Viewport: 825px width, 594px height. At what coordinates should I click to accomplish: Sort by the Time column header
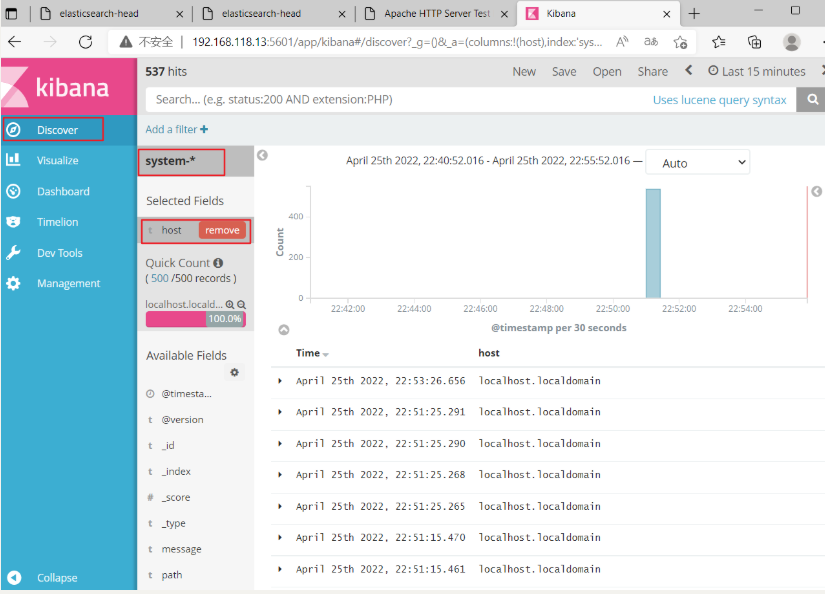tap(311, 353)
